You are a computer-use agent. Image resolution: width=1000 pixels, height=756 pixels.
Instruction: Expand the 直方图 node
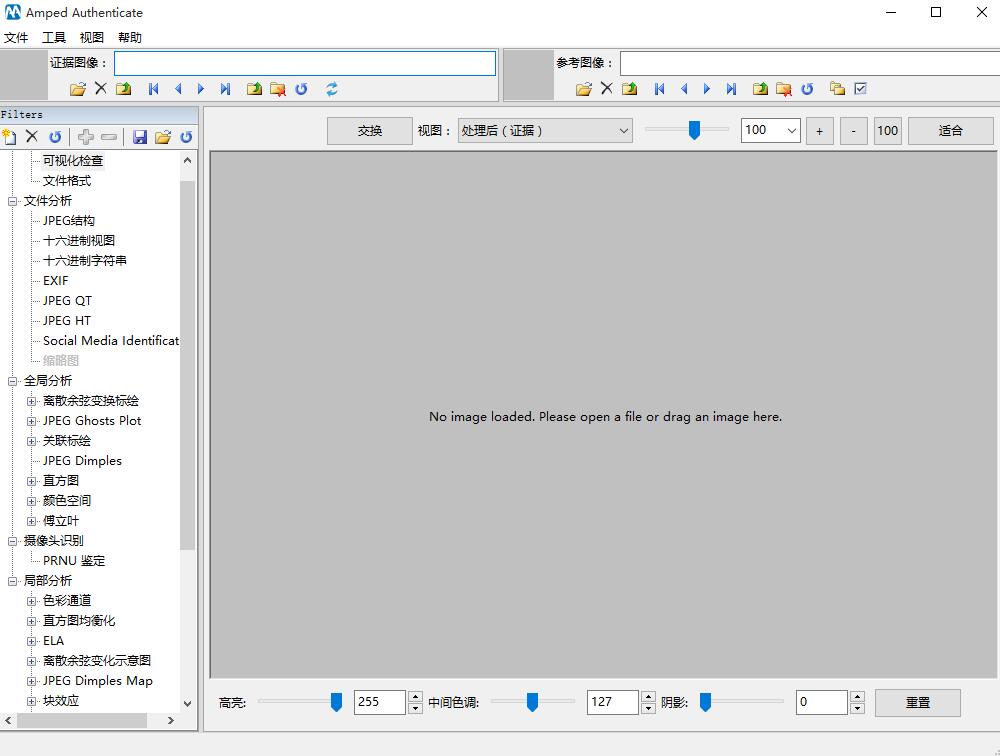[x=31, y=481]
